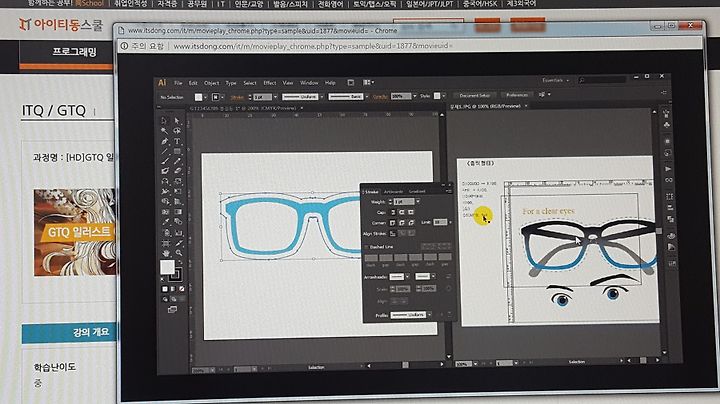Select the Line Segment tool
This screenshot has width=720, height=404.
164,151
